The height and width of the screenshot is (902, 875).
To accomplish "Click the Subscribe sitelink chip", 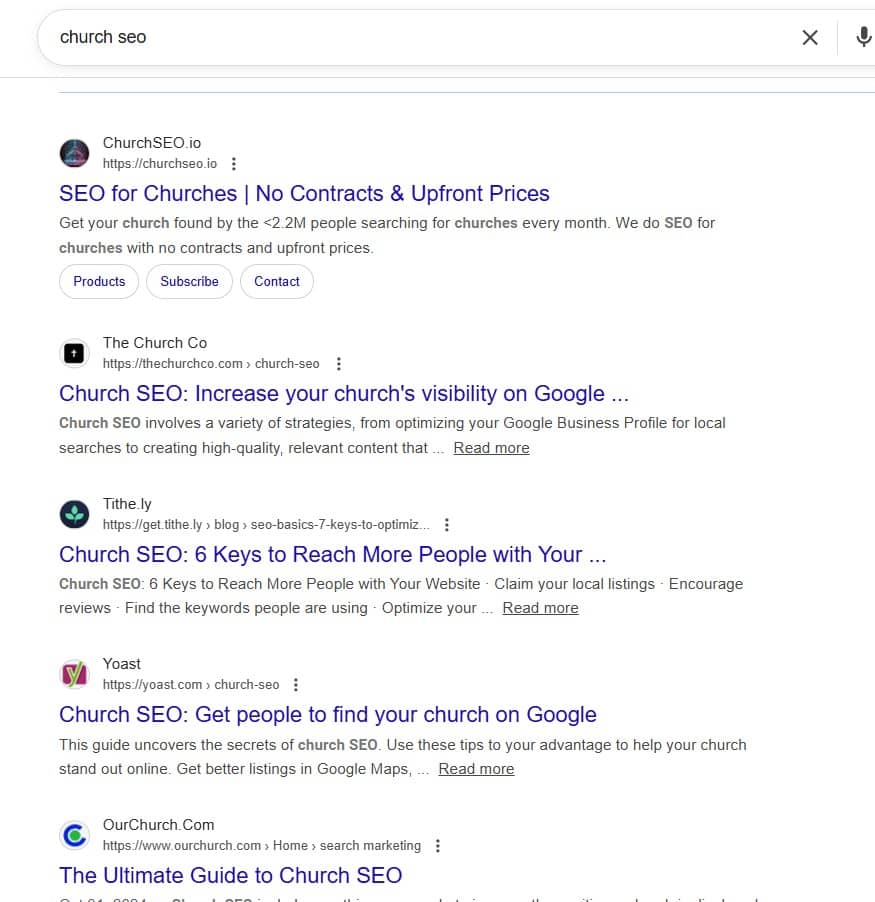I will coord(189,282).
